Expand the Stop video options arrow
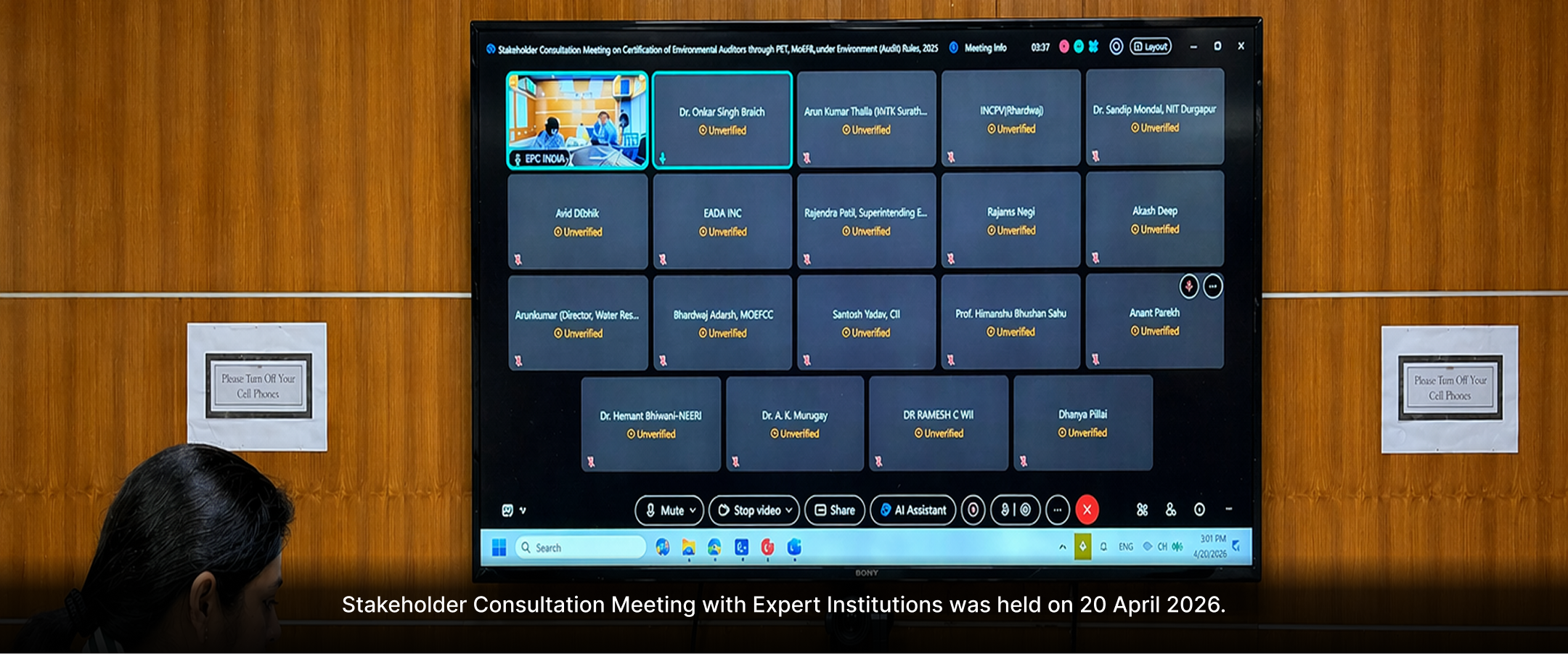Image resolution: width=1568 pixels, height=654 pixels. (789, 510)
